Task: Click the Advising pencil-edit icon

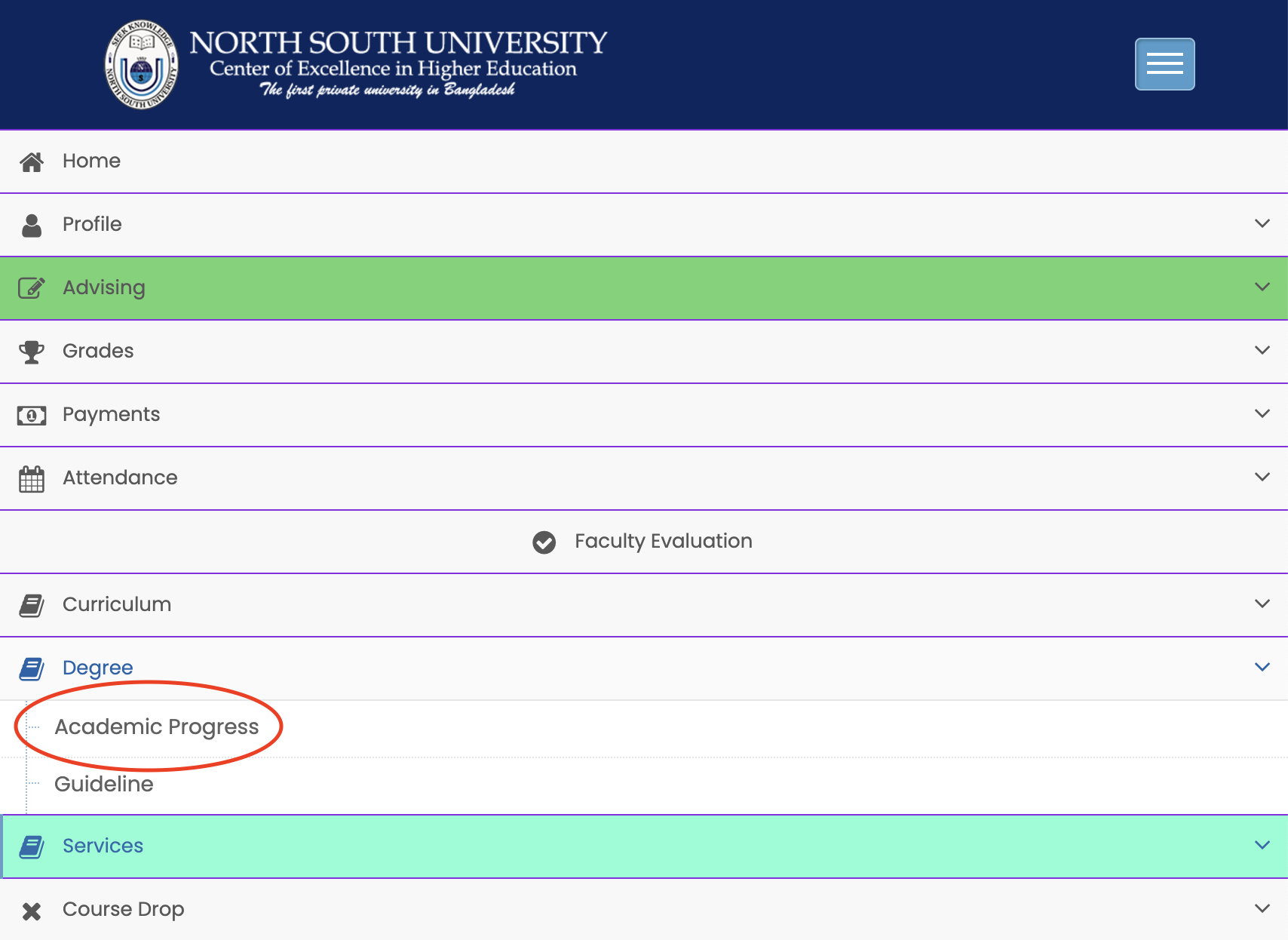Action: pyautogui.click(x=32, y=287)
